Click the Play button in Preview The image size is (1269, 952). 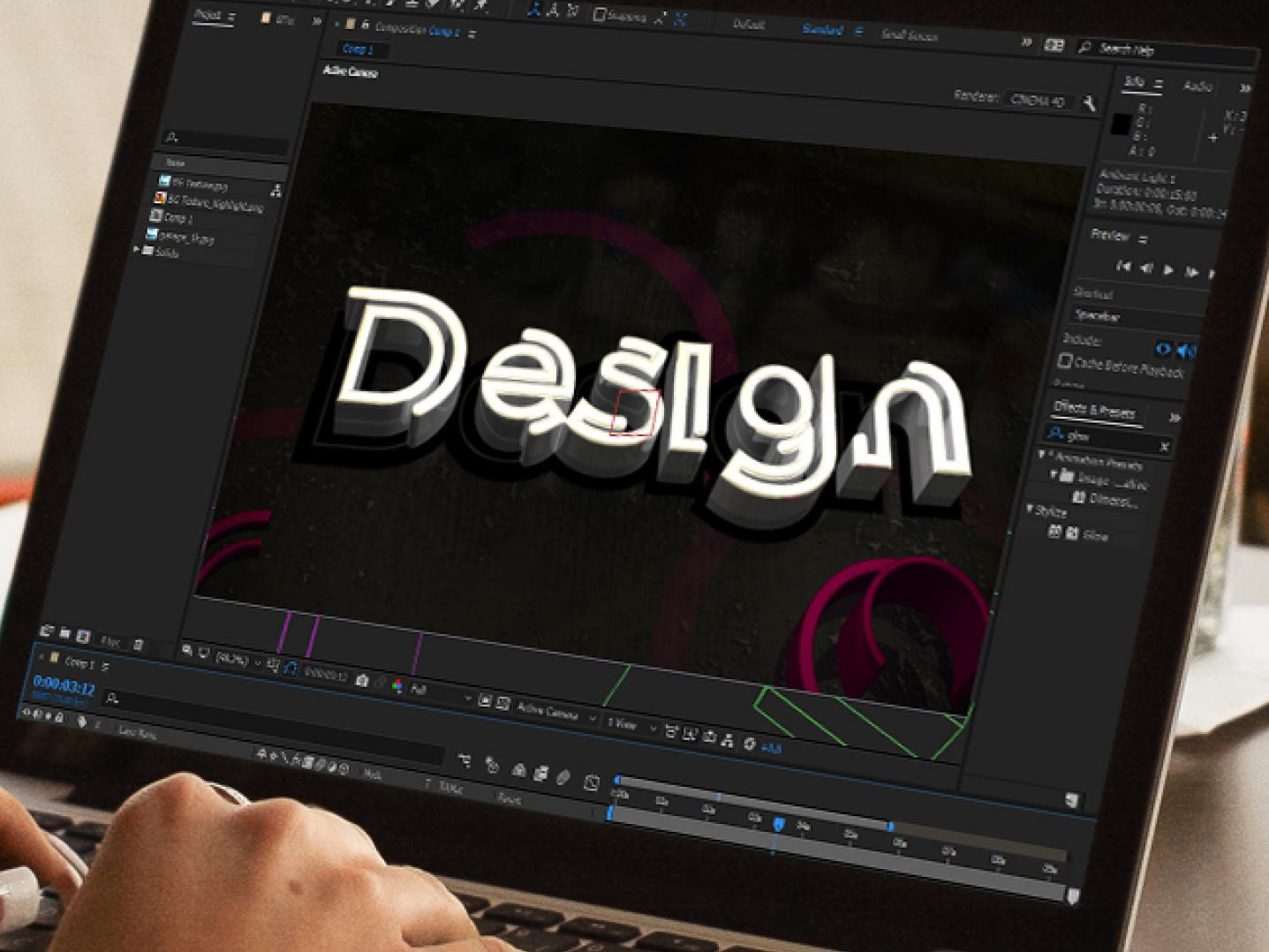coord(1169,270)
